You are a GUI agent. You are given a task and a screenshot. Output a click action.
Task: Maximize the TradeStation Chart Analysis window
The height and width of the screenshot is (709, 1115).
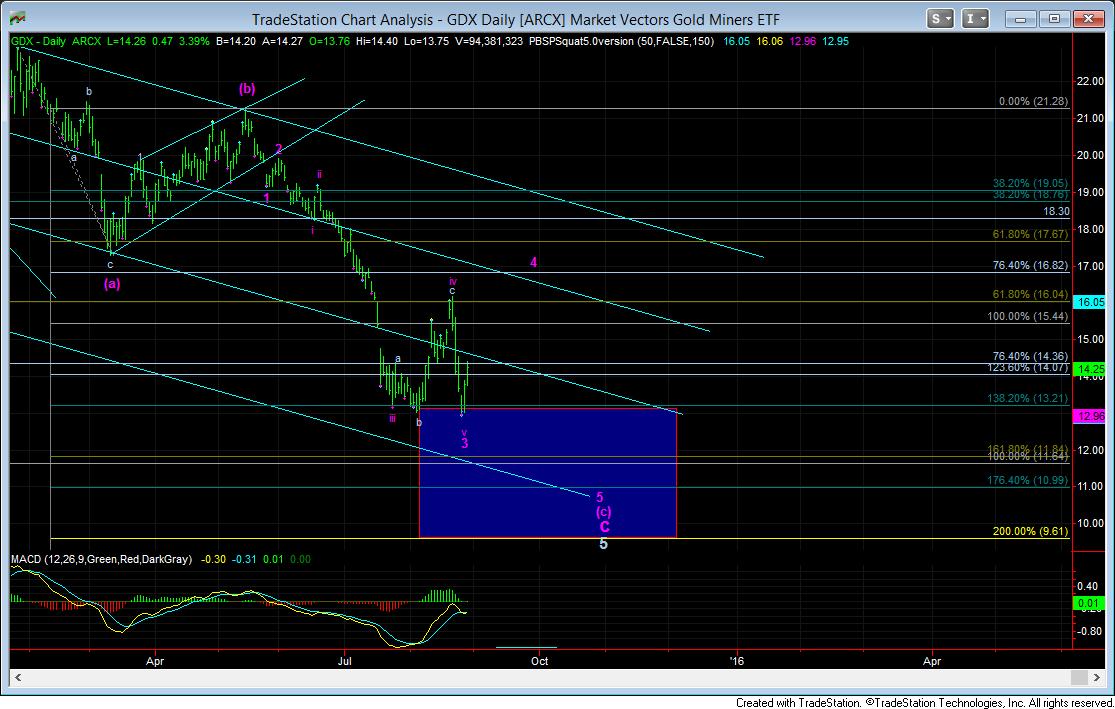1054,18
